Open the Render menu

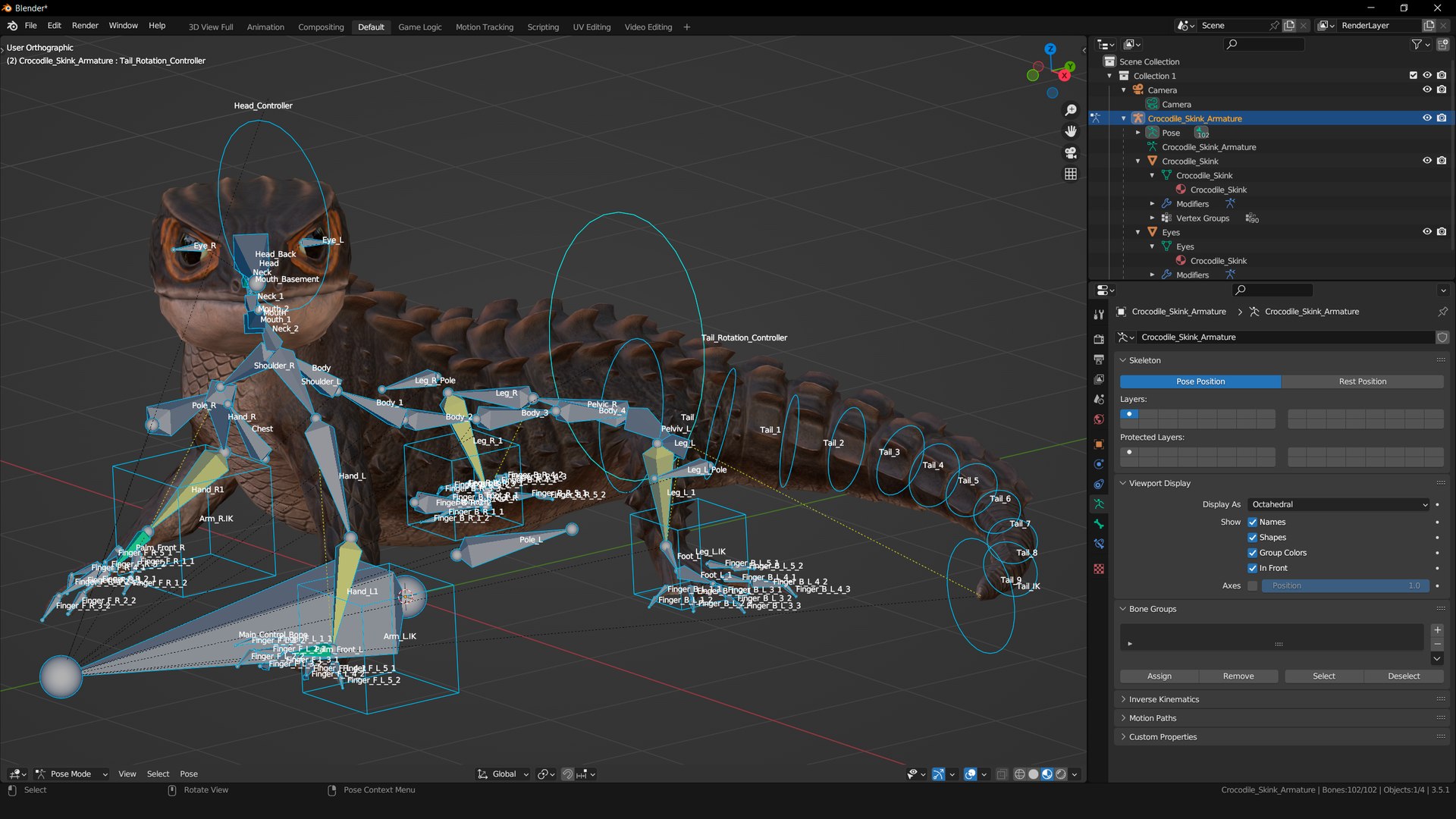point(85,26)
